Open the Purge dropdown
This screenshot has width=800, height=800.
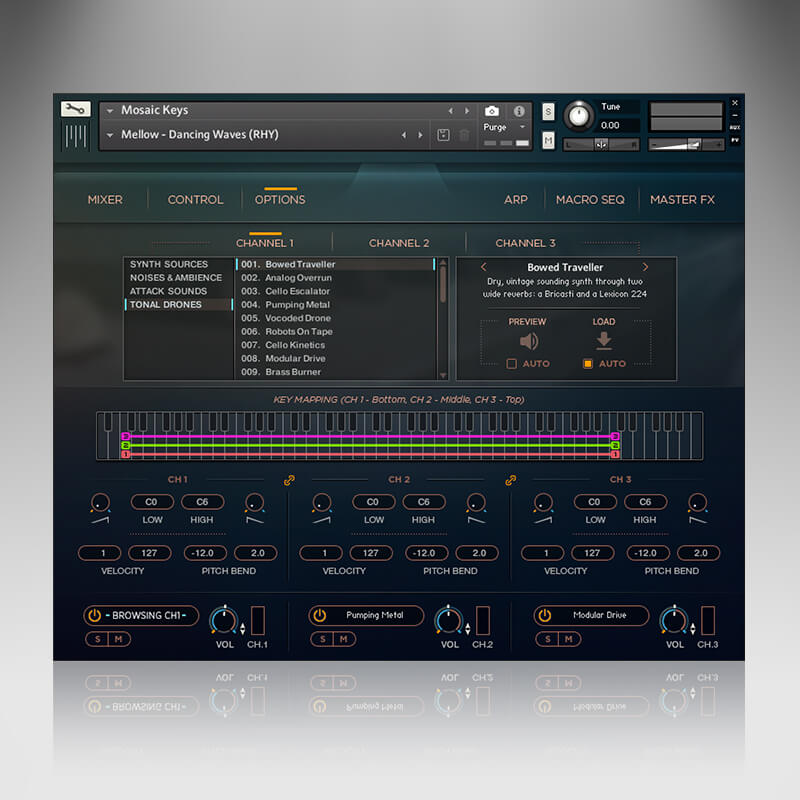(523, 125)
